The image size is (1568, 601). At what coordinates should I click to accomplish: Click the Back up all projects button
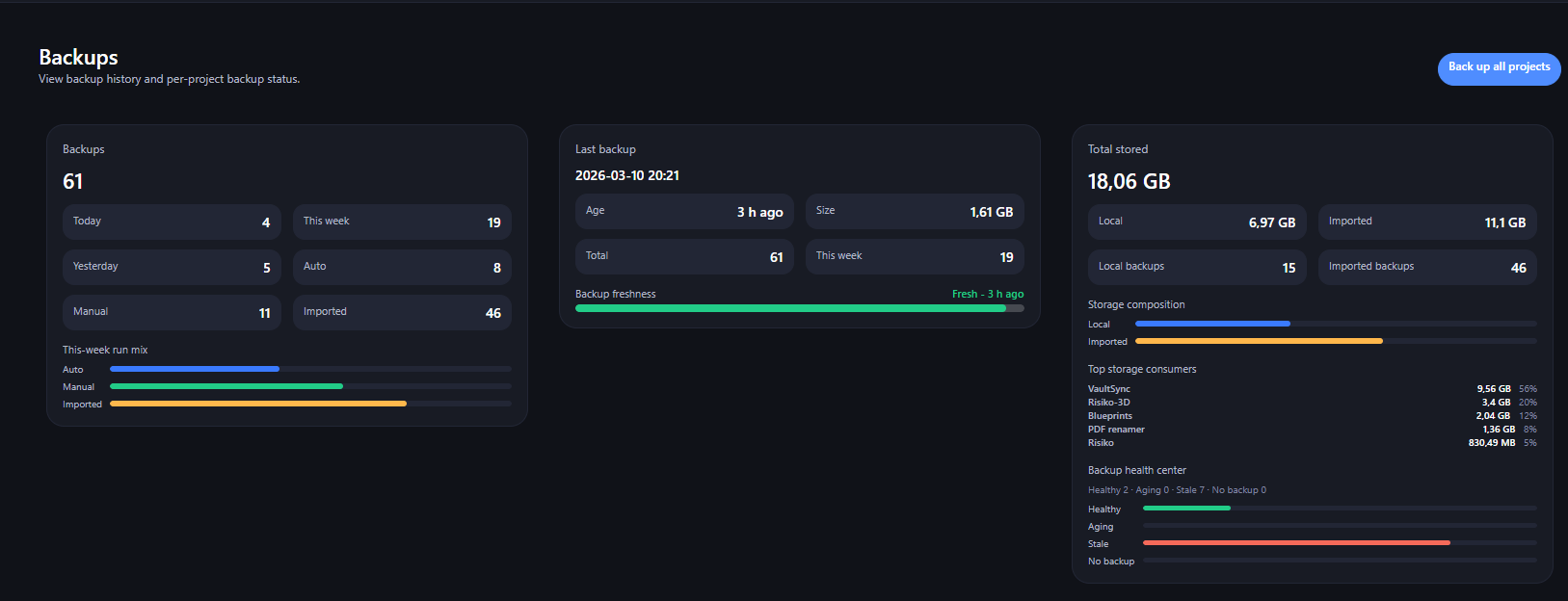point(1499,68)
